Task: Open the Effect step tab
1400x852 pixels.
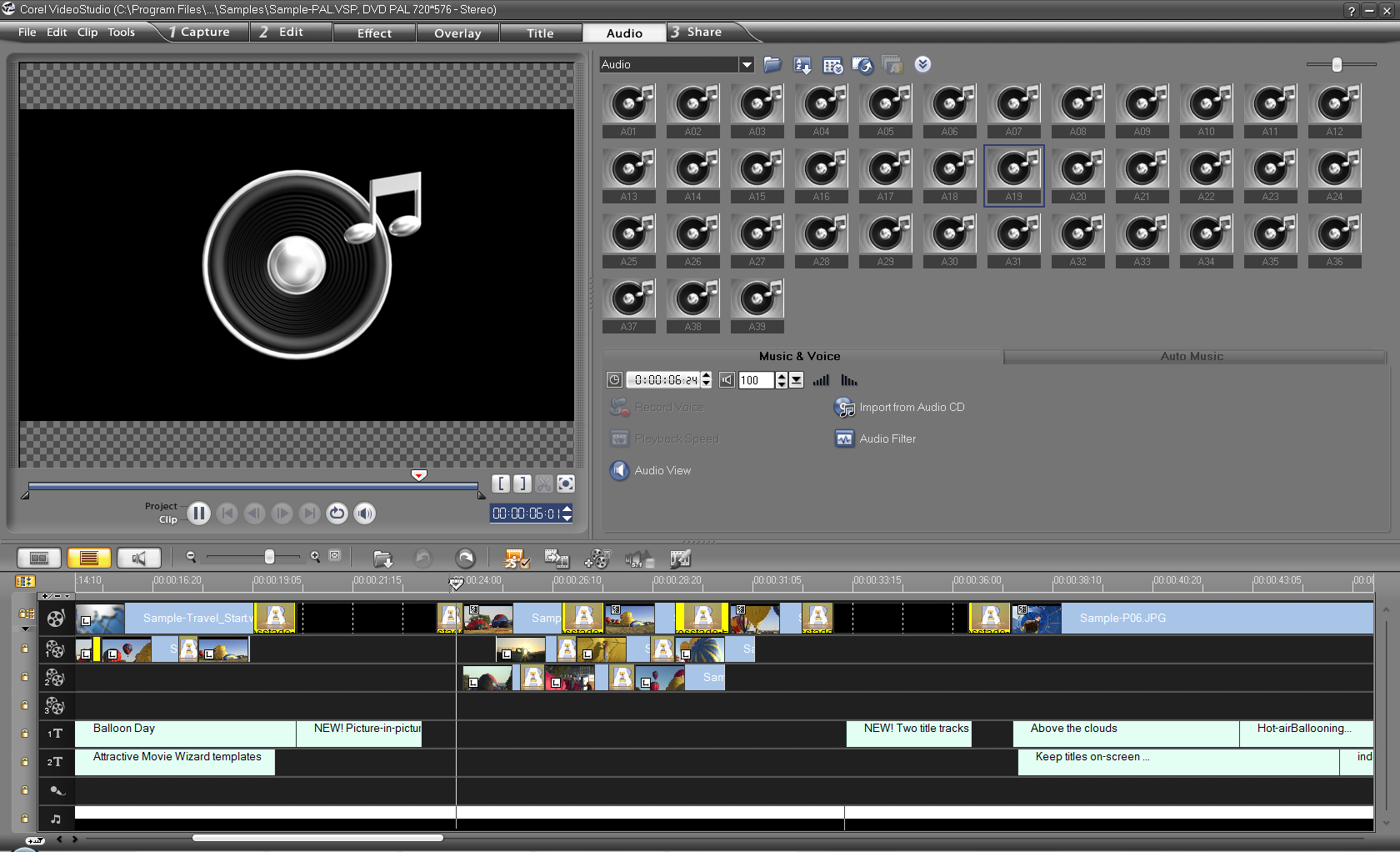Action: (374, 33)
